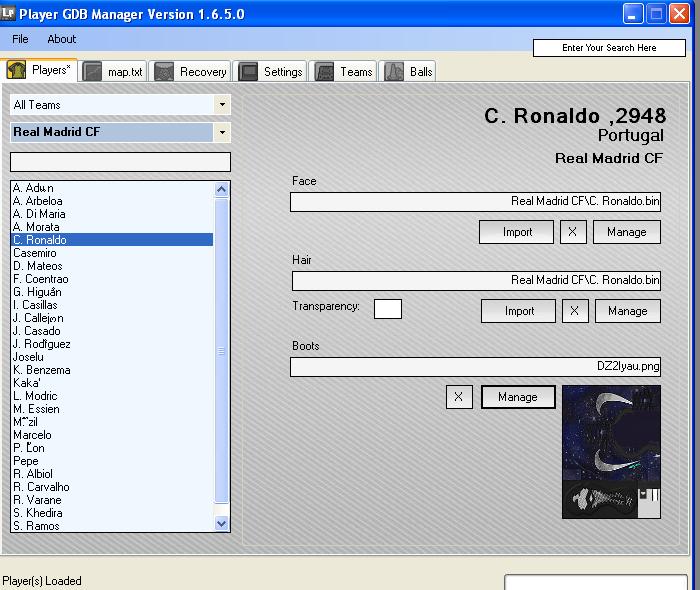700x590 pixels.
Task: Expand the Real Madrid CF team dropdown
Action: coord(222,132)
